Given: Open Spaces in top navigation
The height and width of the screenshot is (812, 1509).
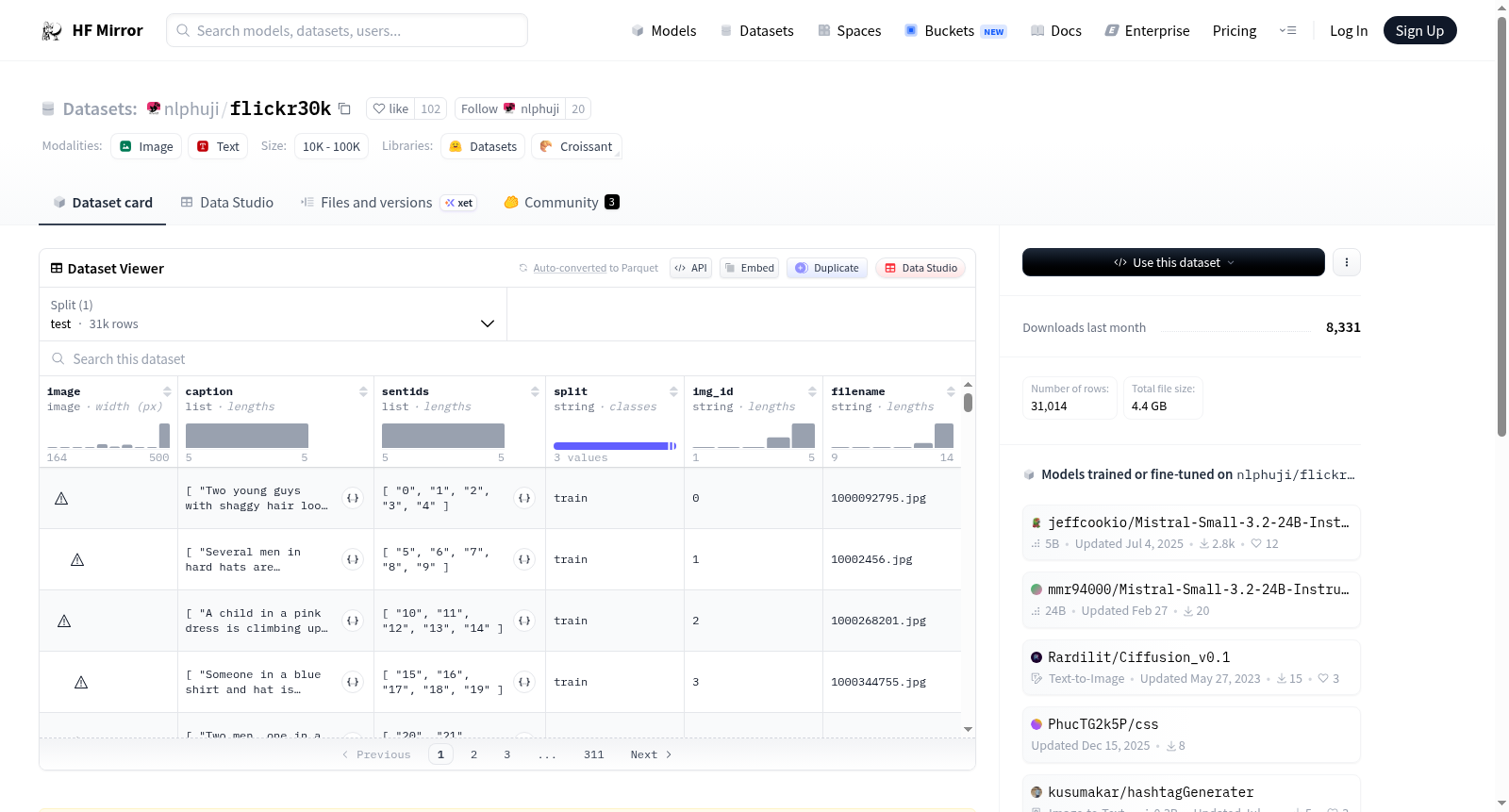Looking at the screenshot, I should click(x=850, y=31).
